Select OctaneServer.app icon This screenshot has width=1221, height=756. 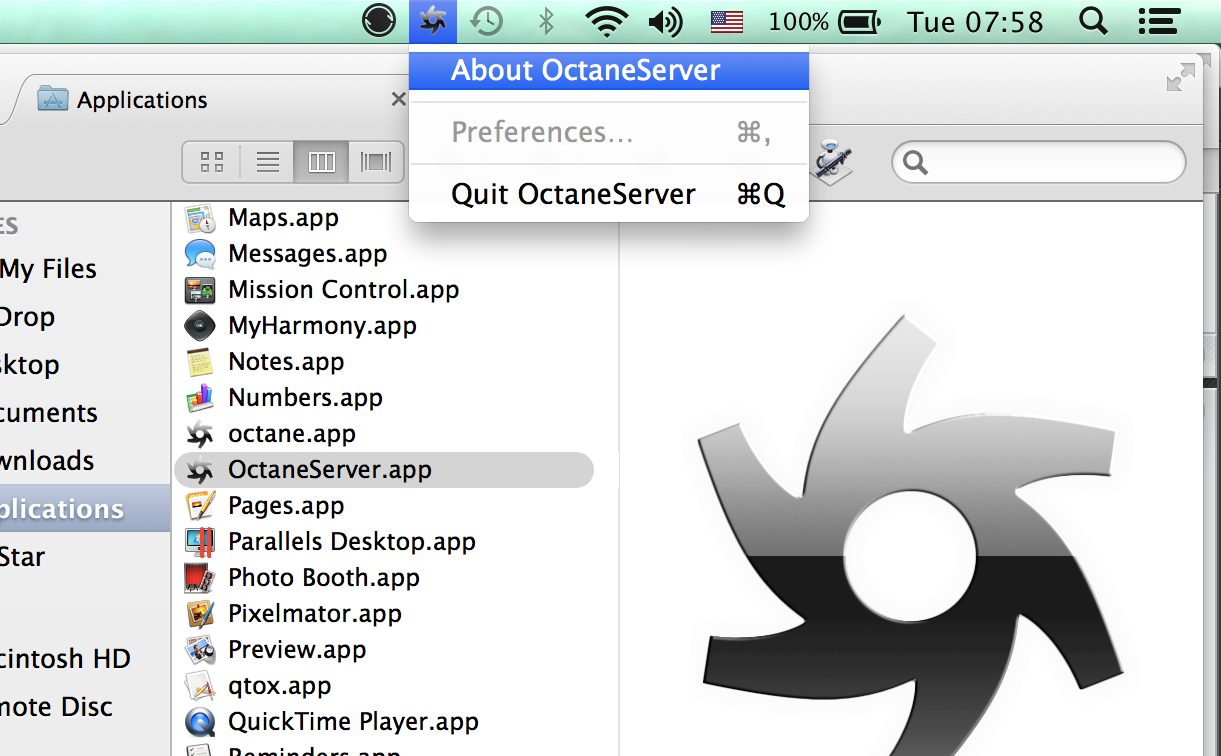(200, 470)
